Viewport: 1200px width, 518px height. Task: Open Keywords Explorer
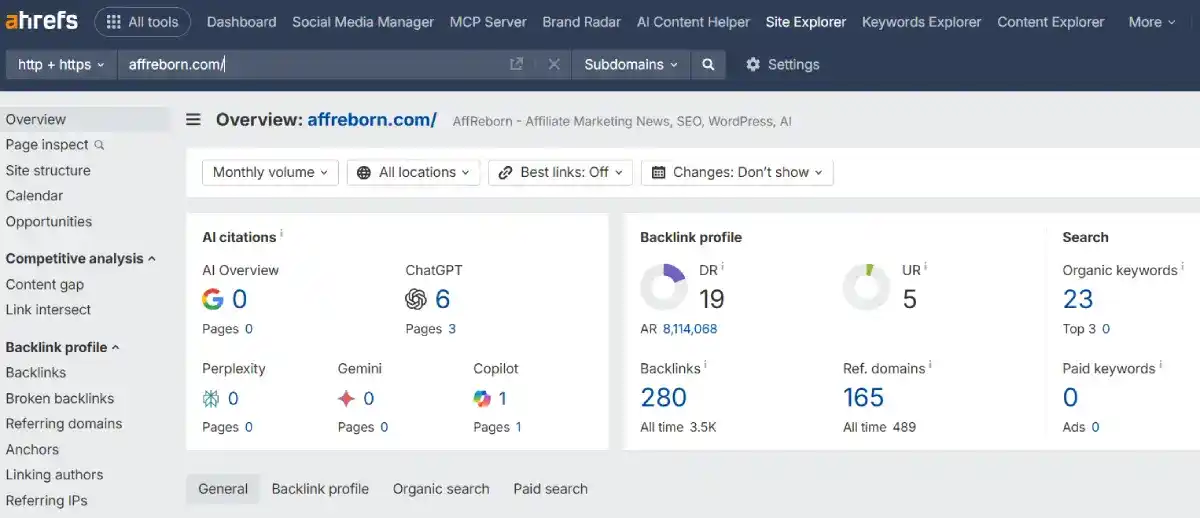[921, 22]
